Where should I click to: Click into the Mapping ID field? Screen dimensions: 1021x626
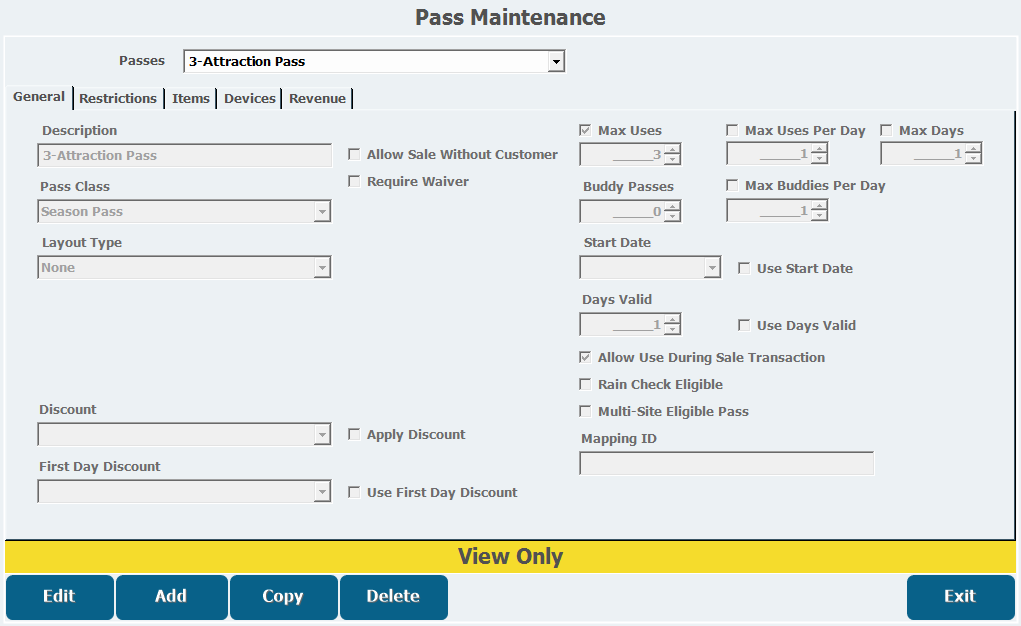pyautogui.click(x=726, y=464)
